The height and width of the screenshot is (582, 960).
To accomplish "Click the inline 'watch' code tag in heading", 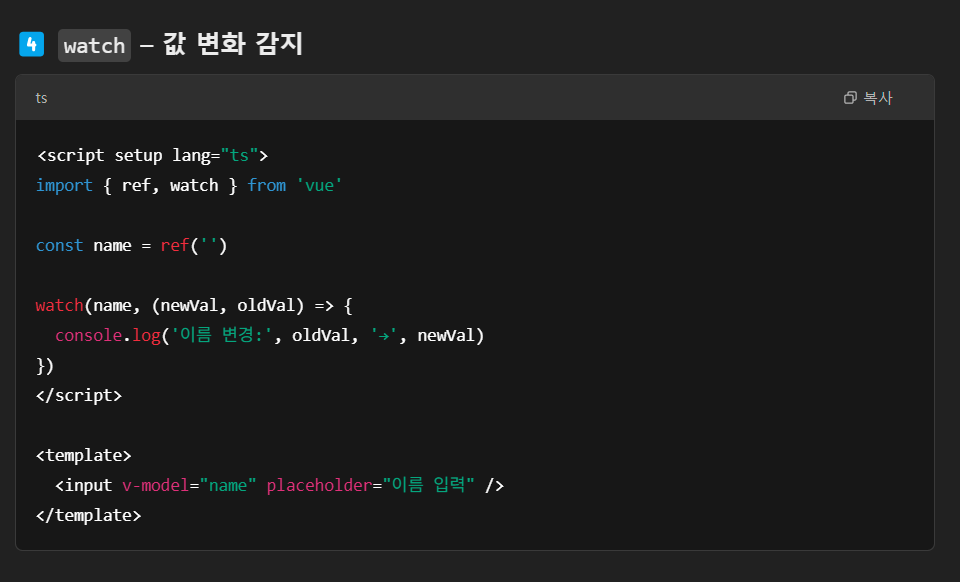I will [x=94, y=45].
